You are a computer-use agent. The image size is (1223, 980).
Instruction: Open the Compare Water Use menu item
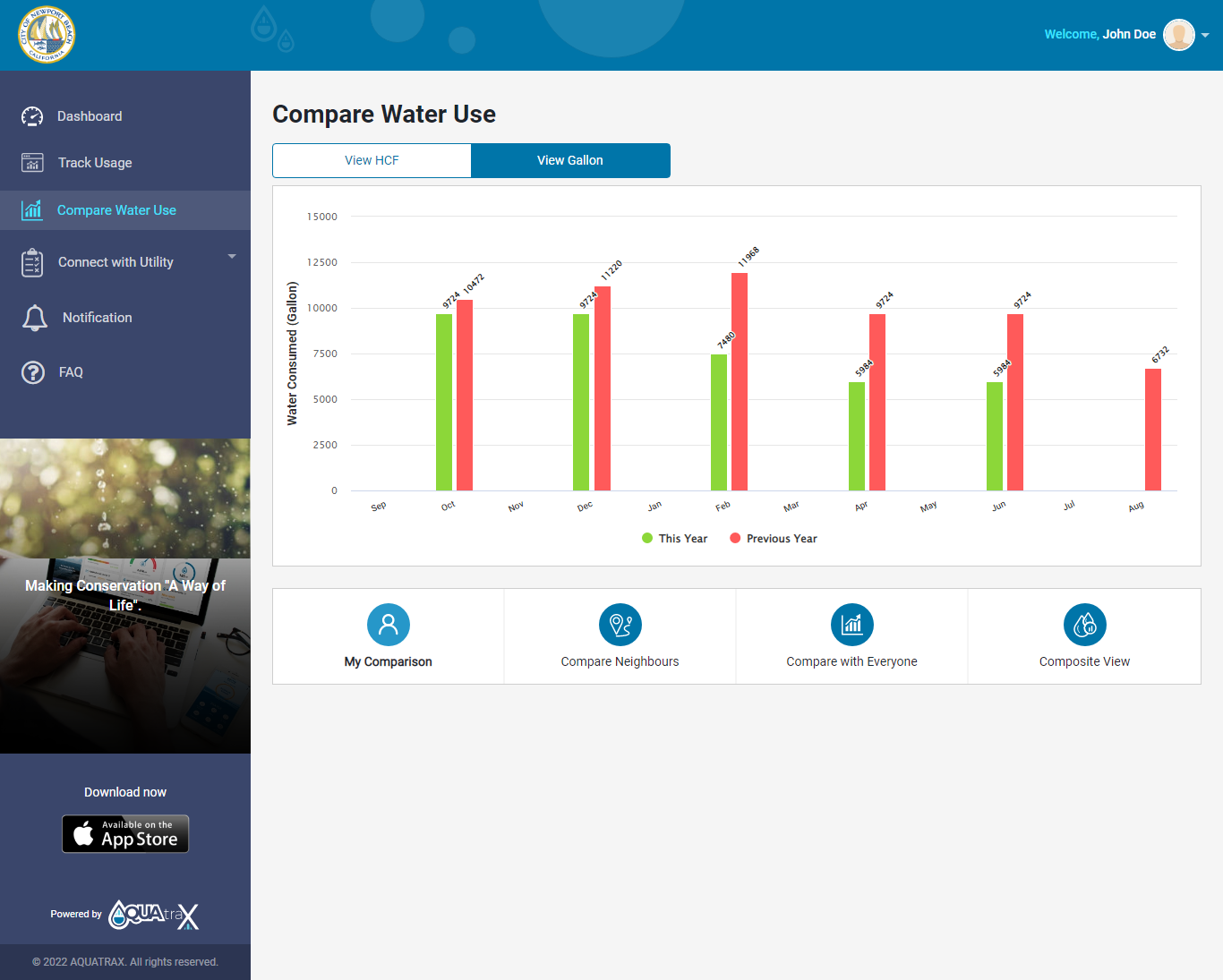click(115, 209)
